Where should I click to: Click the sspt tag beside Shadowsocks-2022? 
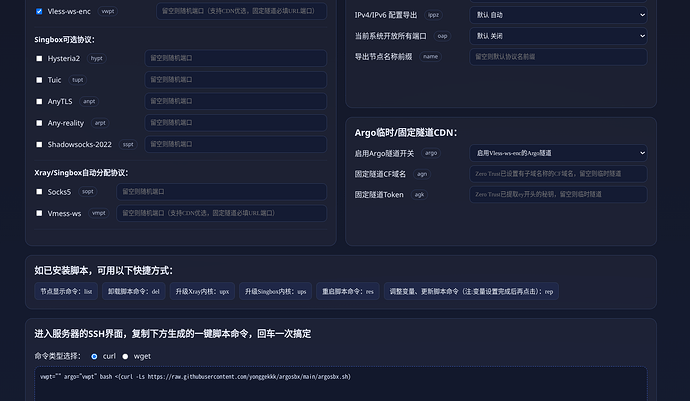pyautogui.click(x=128, y=144)
